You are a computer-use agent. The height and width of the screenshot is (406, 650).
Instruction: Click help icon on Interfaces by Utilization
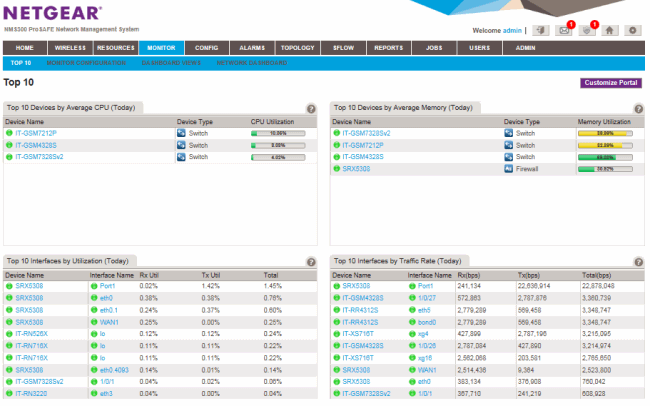(311, 262)
